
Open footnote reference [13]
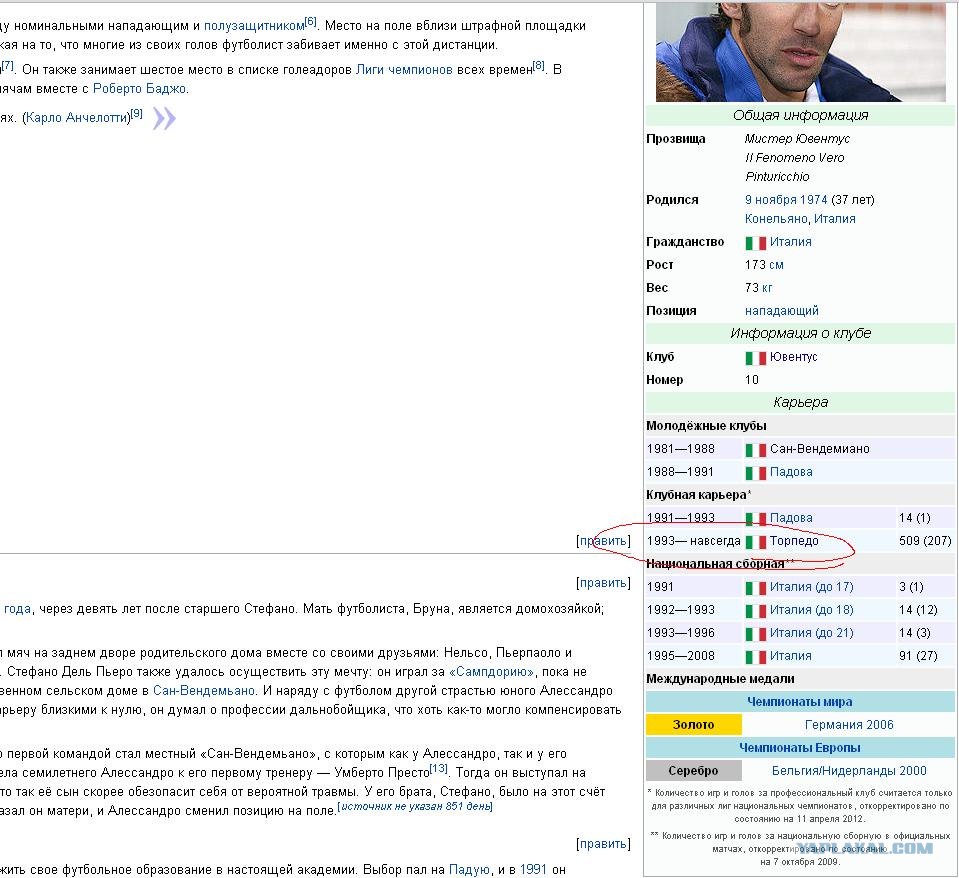[x=438, y=769]
